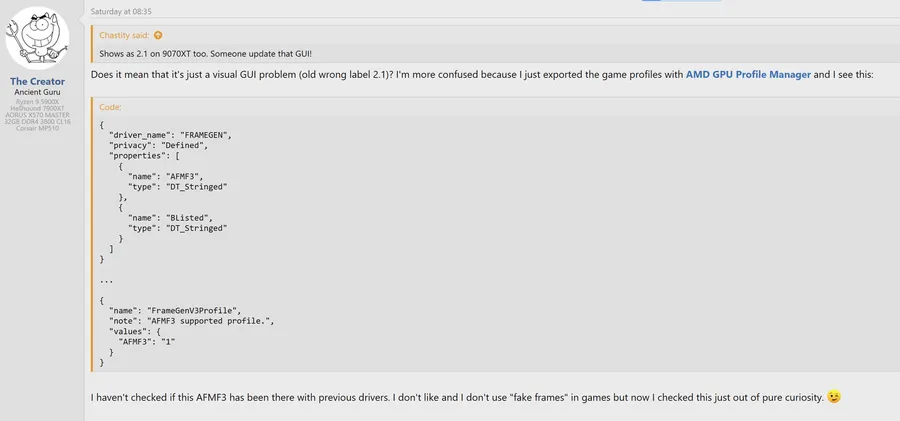Screen dimensions: 900x421
Task: Click the ellipsis line in code block
Action: tap(106, 280)
